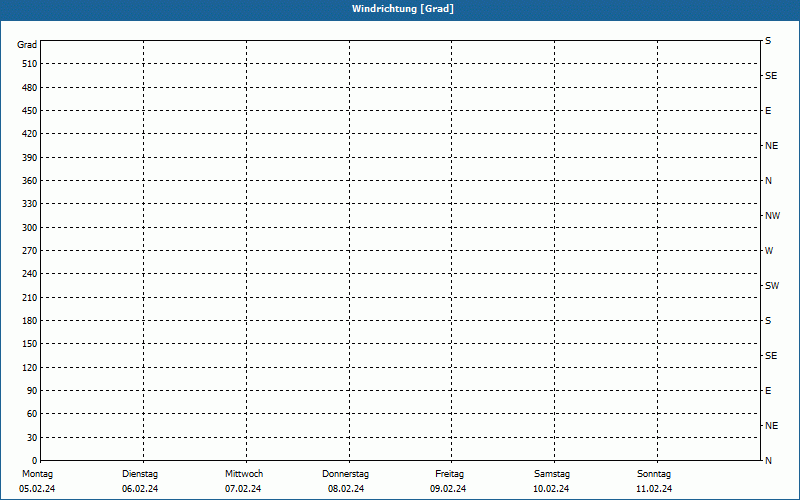Select the 510 degree axis label
This screenshot has width=800, height=500.
pos(29,64)
